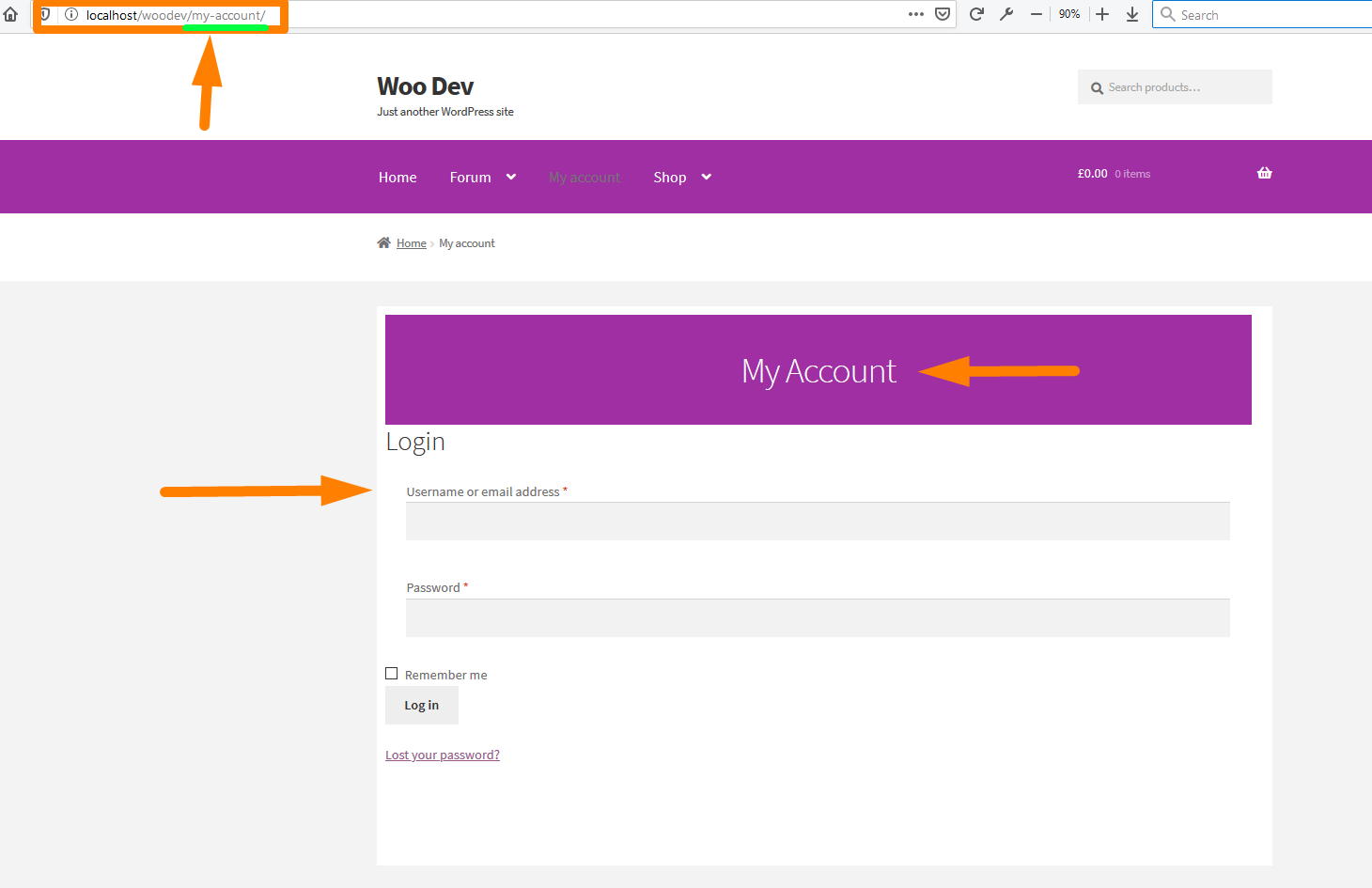Open the Forum menu item
This screenshot has height=888, width=1372.
(470, 177)
